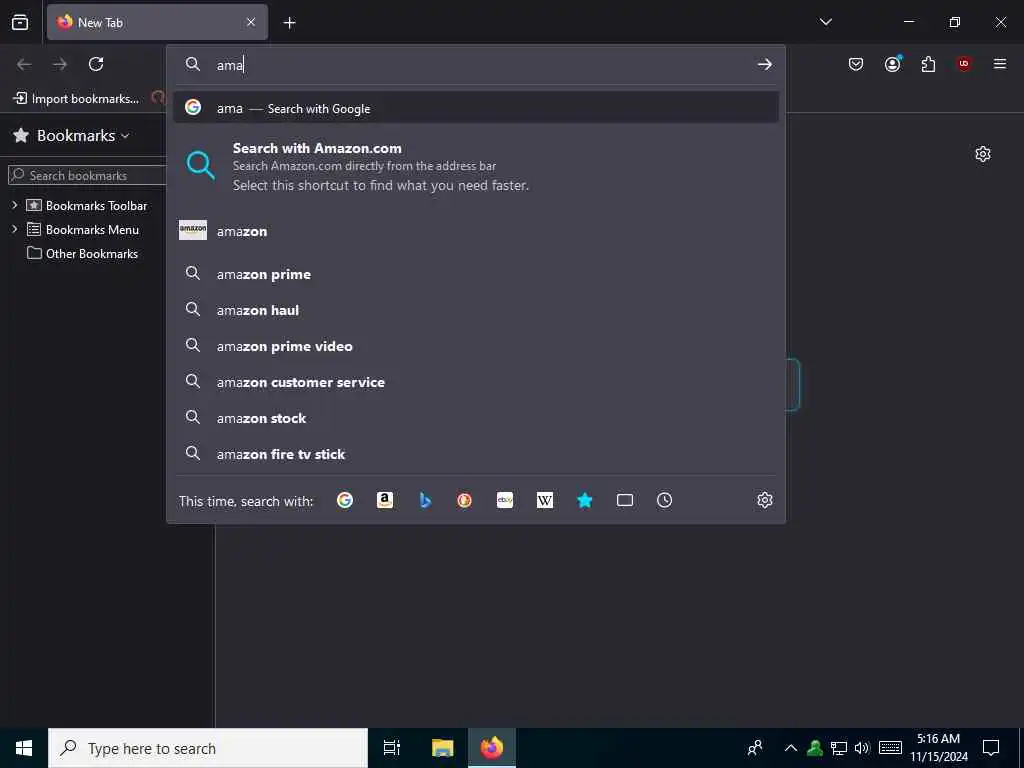Open a new tab with plus button
The width and height of the screenshot is (1024, 768).
coord(289,23)
